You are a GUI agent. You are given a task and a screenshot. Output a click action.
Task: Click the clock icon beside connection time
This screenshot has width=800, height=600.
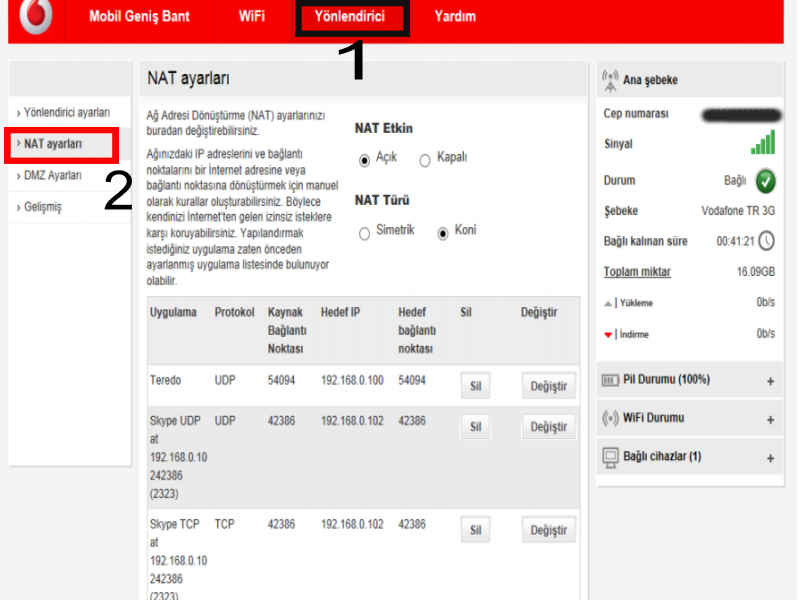(766, 241)
